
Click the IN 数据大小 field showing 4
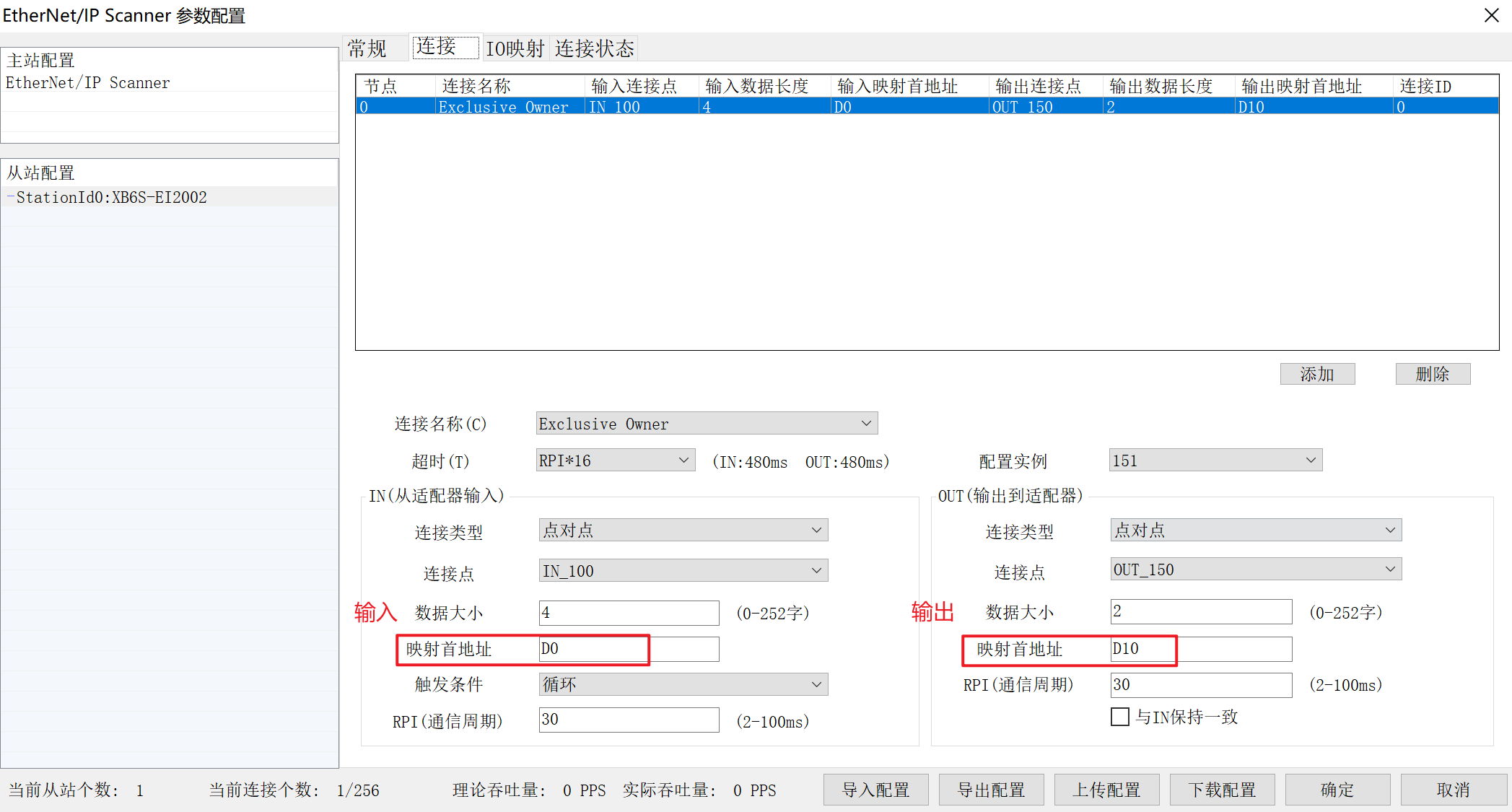pyautogui.click(x=629, y=613)
